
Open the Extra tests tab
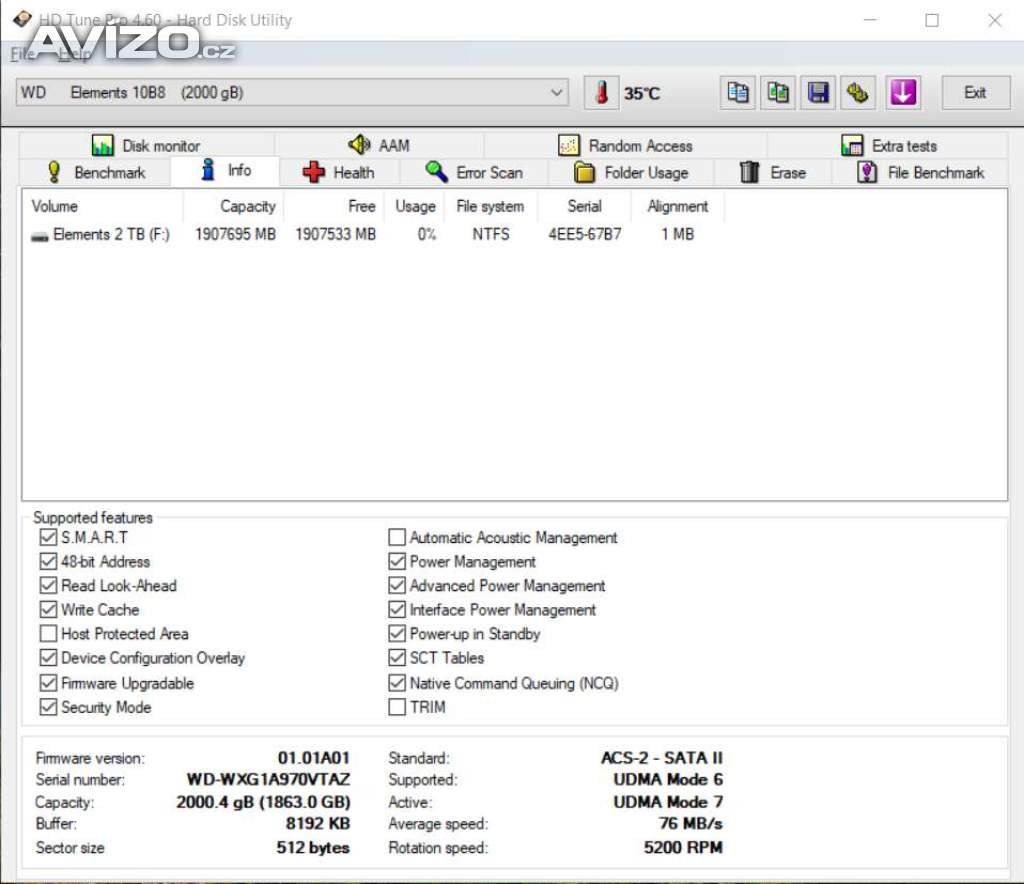[889, 145]
